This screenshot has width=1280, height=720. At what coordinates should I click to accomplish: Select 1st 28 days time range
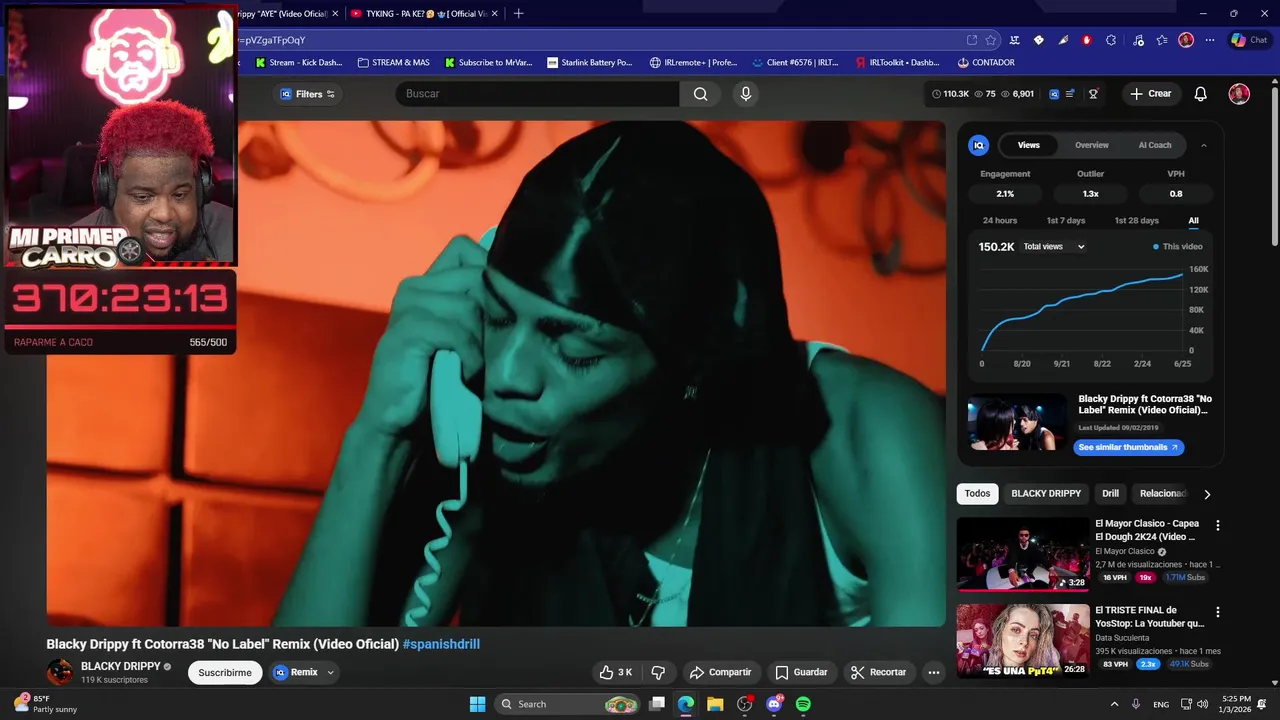tap(1137, 220)
